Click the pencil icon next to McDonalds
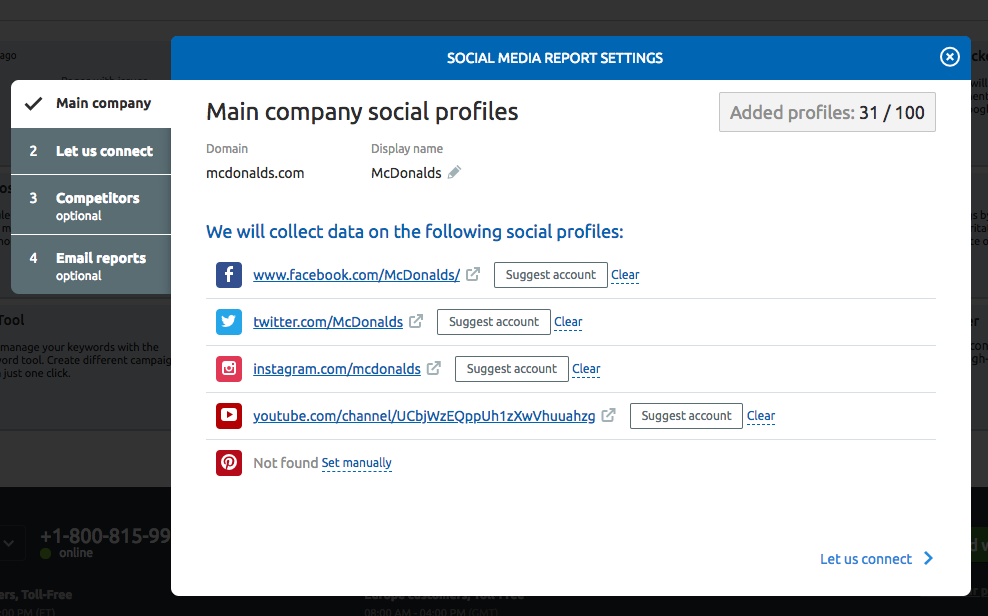The image size is (988, 616). (454, 172)
